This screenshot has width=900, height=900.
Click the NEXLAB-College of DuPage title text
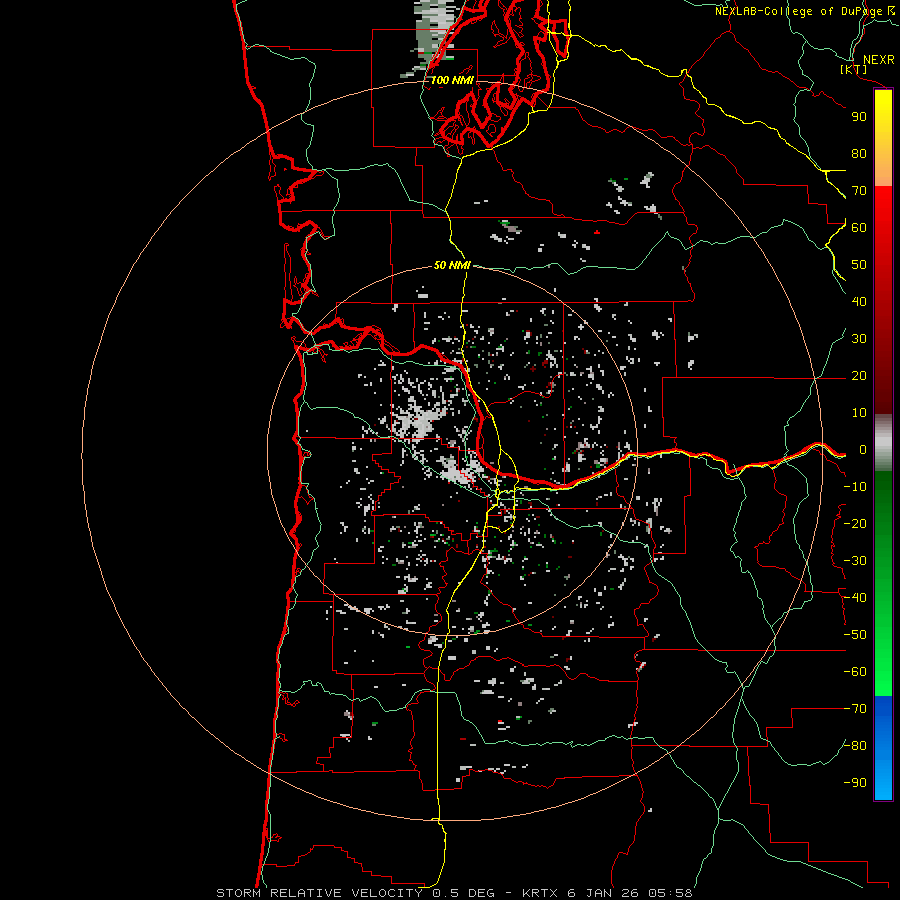click(x=798, y=11)
